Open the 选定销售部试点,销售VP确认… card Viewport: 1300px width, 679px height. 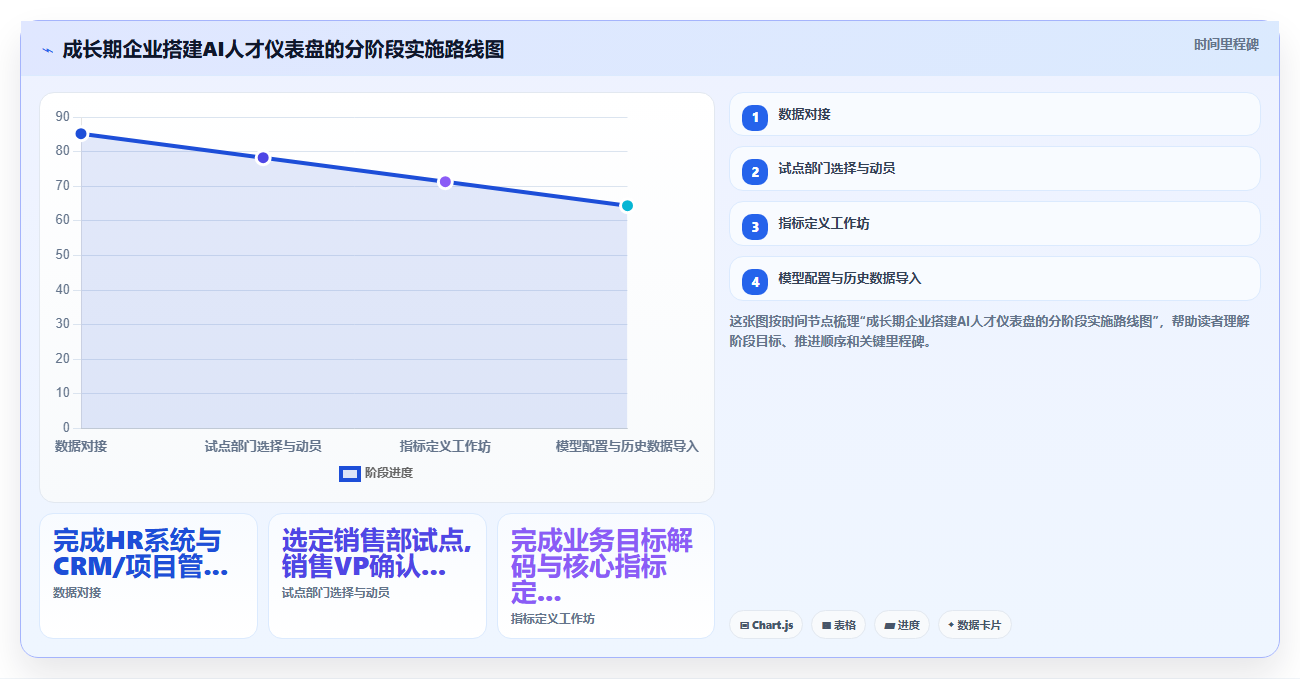377,576
